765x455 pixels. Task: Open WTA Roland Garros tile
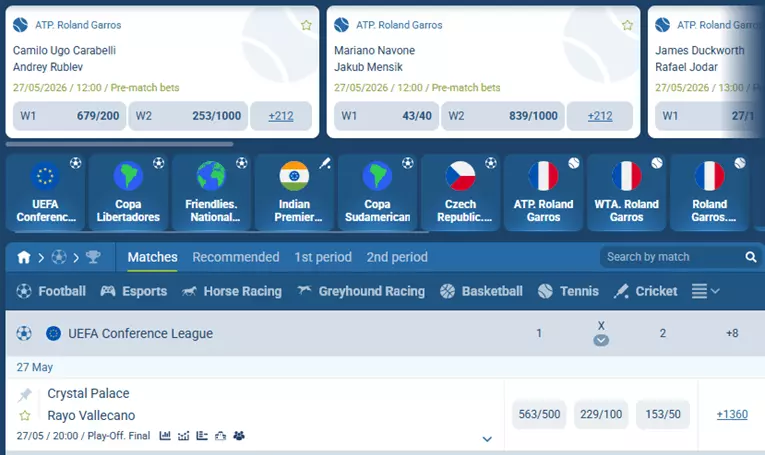coord(626,192)
